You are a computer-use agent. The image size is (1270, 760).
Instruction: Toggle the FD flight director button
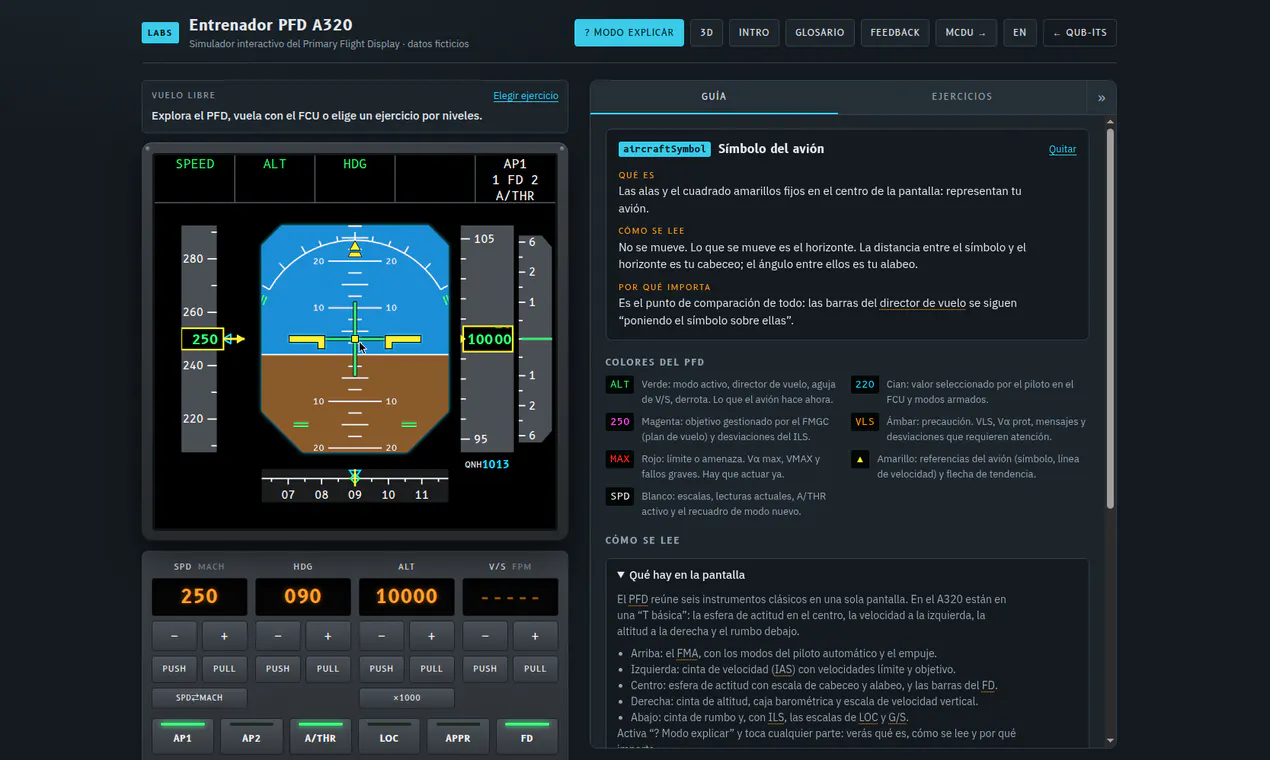pos(527,736)
